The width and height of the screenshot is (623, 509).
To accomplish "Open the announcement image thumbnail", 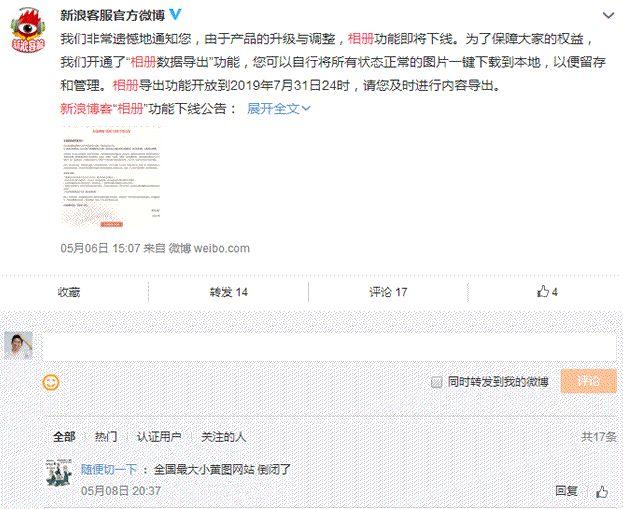I will [x=111, y=177].
